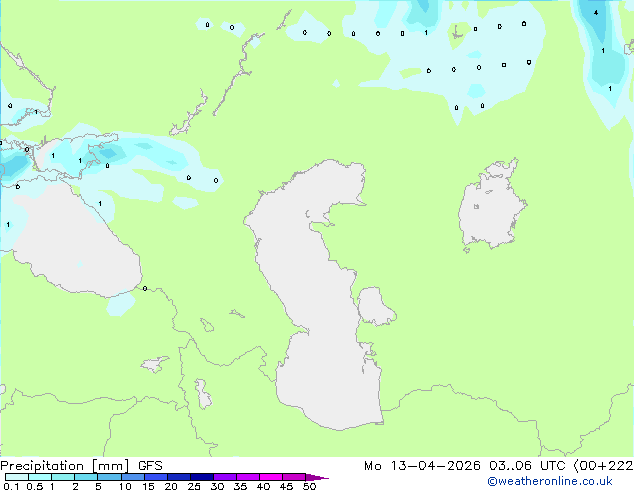Choose the dark navy 25 mm legend swatch
The width and height of the screenshot is (634, 490).
coord(202,477)
